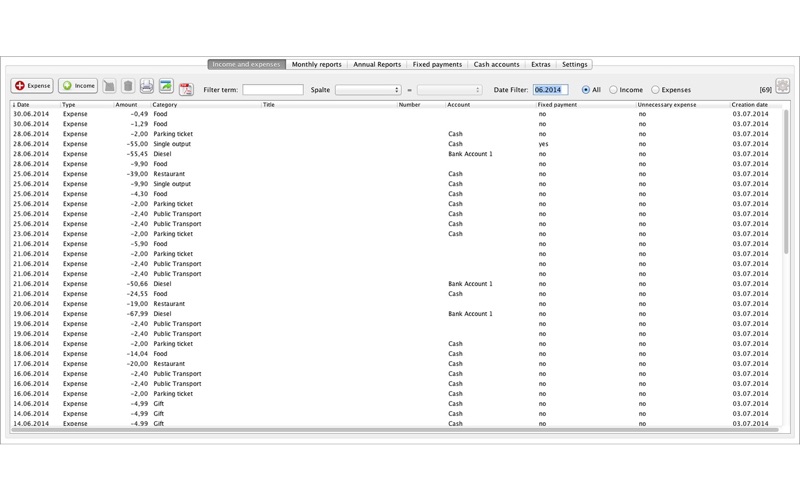Select the -20,00 Restaurant entry on 17.06.2014

pyautogui.click(x=396, y=364)
